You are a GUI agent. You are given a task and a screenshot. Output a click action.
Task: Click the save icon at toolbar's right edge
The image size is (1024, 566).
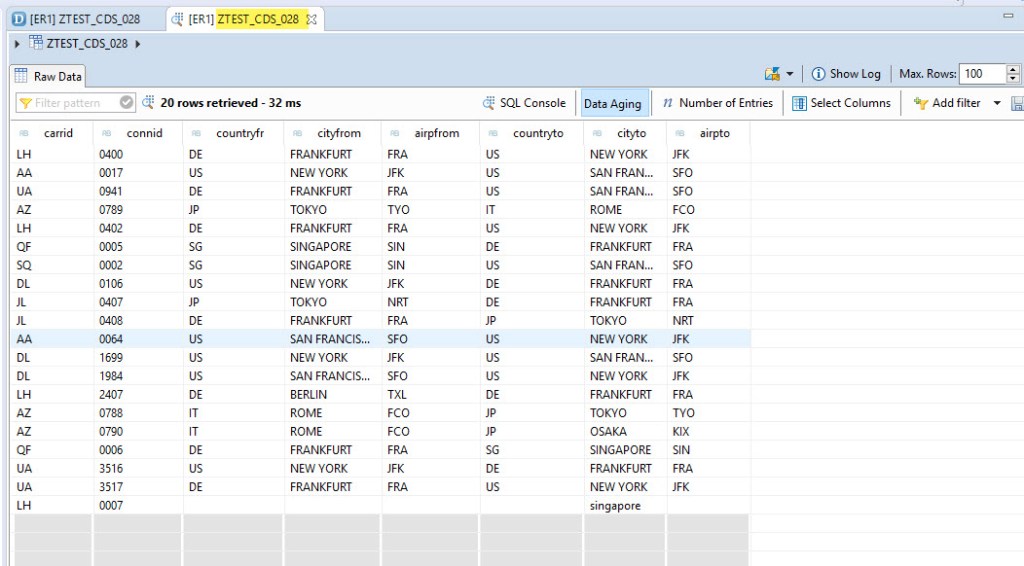coord(1017,103)
